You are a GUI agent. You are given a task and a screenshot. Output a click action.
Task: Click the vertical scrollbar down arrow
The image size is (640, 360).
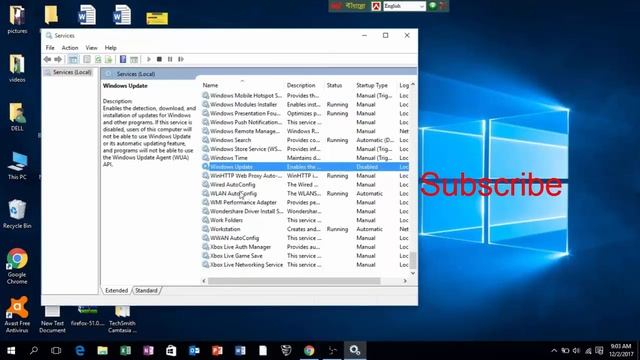click(413, 273)
